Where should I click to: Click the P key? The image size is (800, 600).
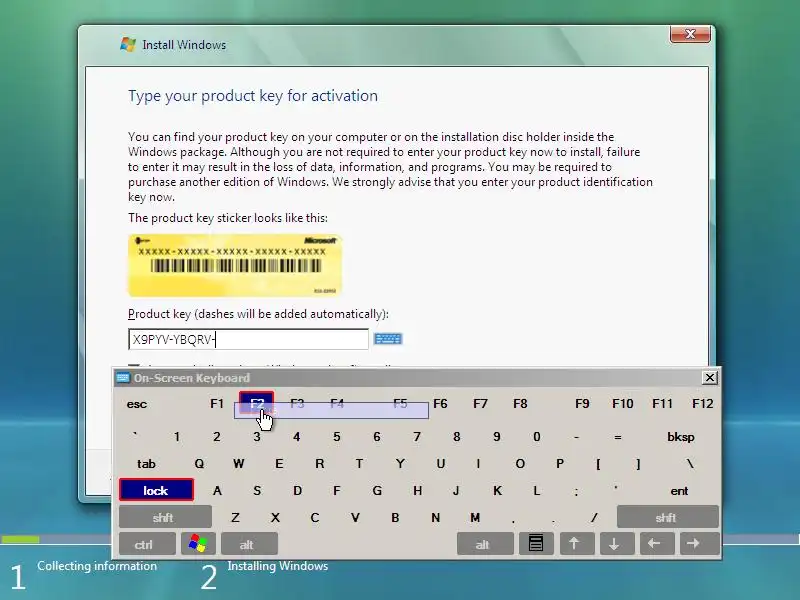pyautogui.click(x=560, y=464)
